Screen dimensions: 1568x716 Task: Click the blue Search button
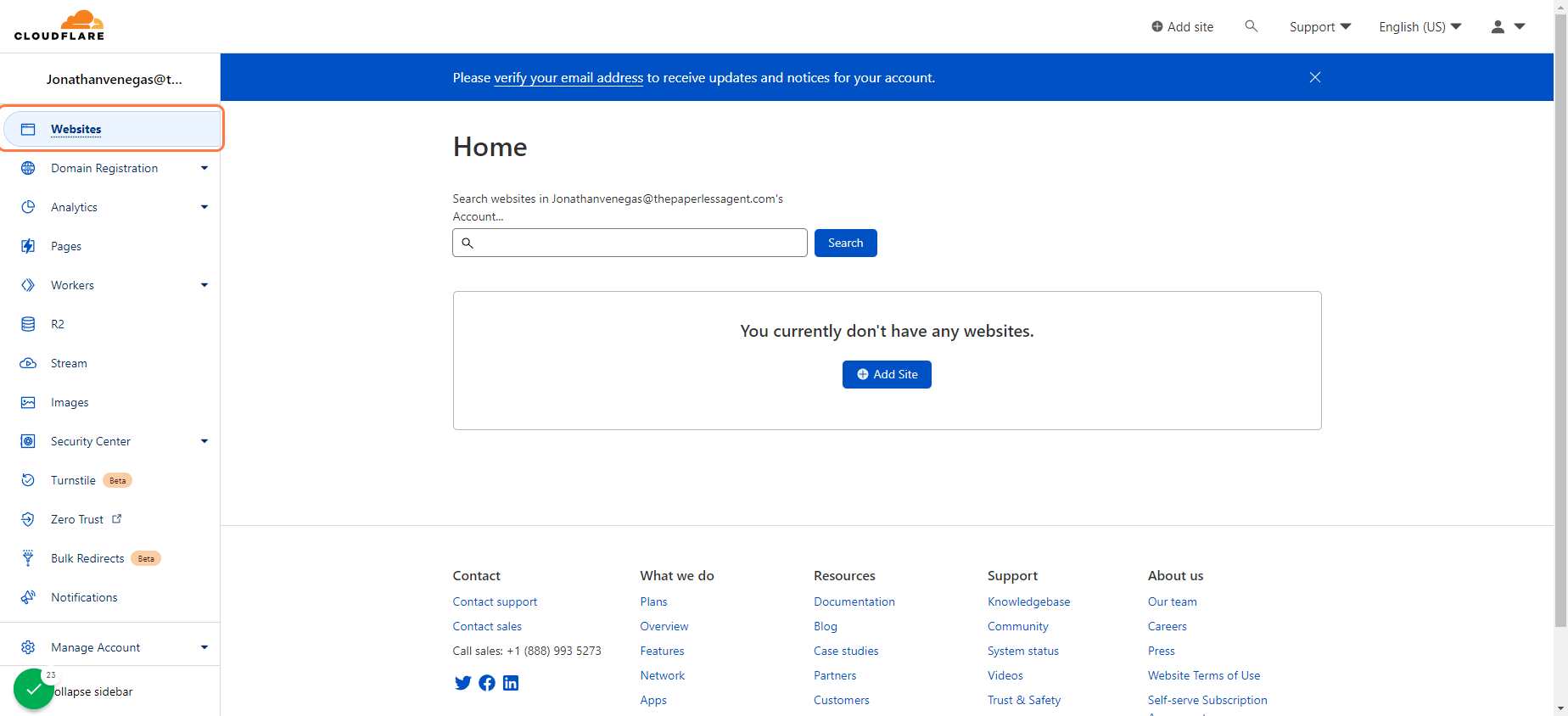click(x=846, y=243)
